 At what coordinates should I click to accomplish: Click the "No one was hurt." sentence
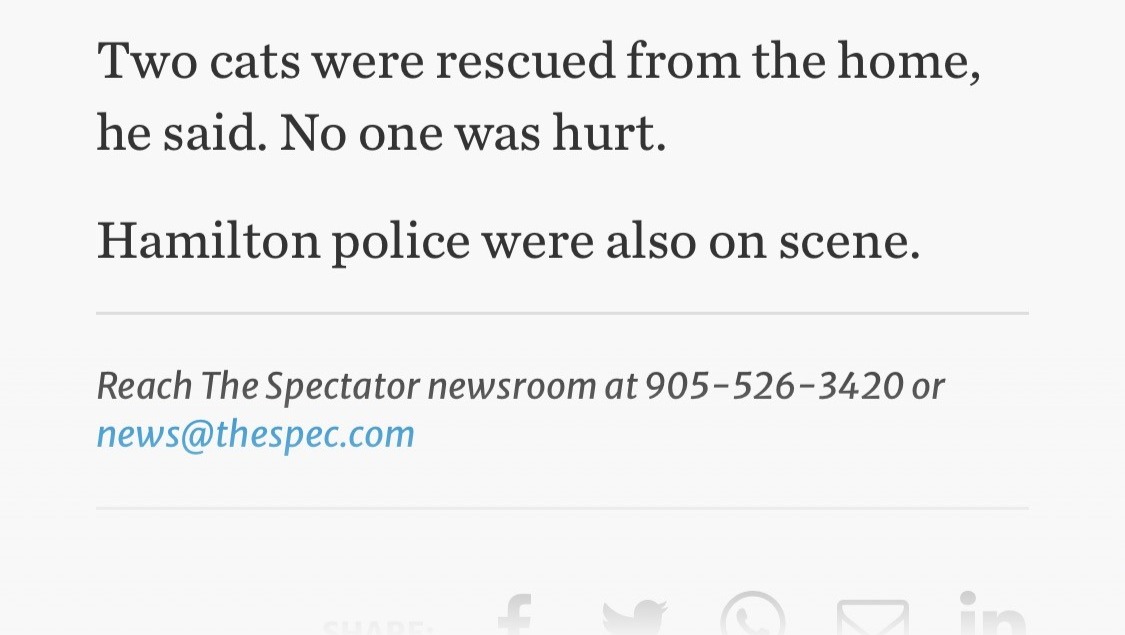coord(473,133)
